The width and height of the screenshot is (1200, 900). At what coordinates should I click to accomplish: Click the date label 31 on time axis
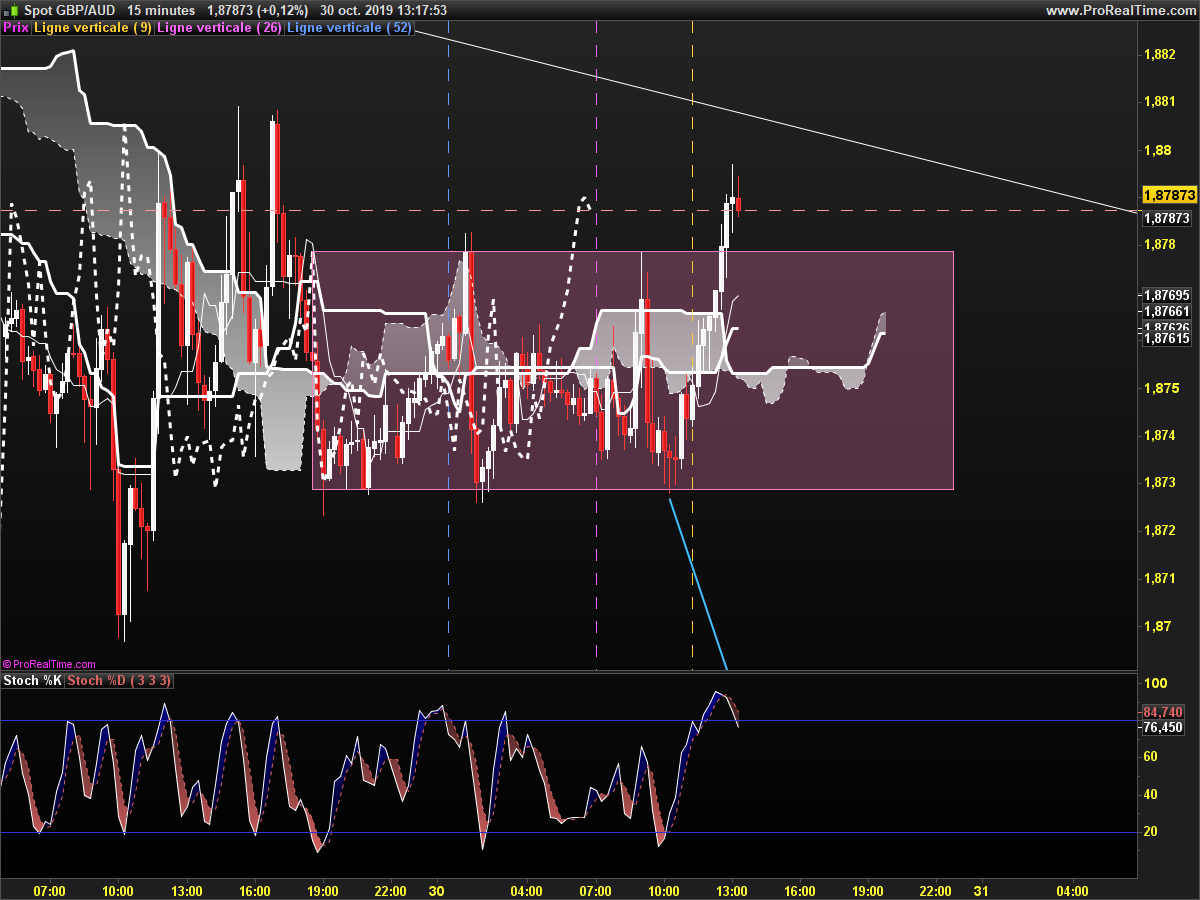point(981,890)
